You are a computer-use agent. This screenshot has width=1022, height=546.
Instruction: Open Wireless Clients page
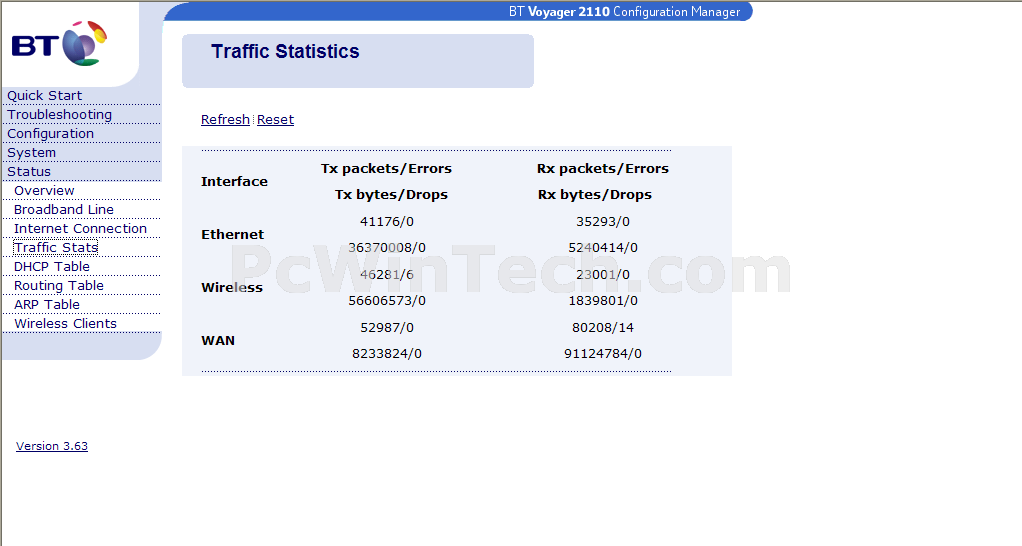tap(65, 323)
